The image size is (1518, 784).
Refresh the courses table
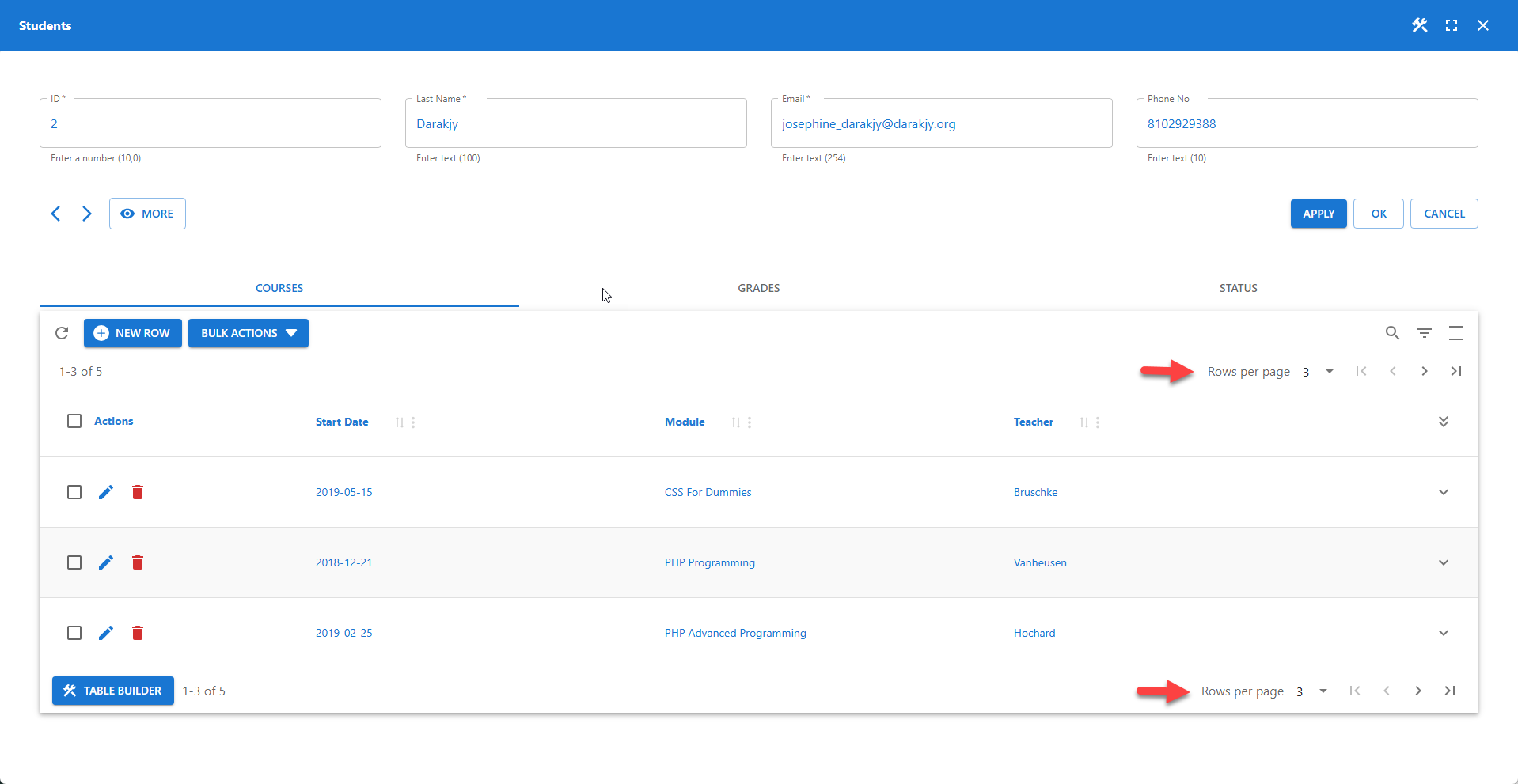pyautogui.click(x=62, y=333)
